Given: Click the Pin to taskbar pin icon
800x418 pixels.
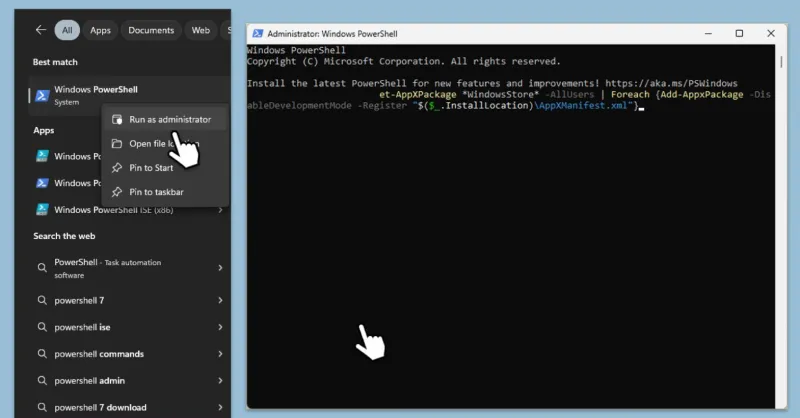Looking at the screenshot, I should click(x=117, y=192).
